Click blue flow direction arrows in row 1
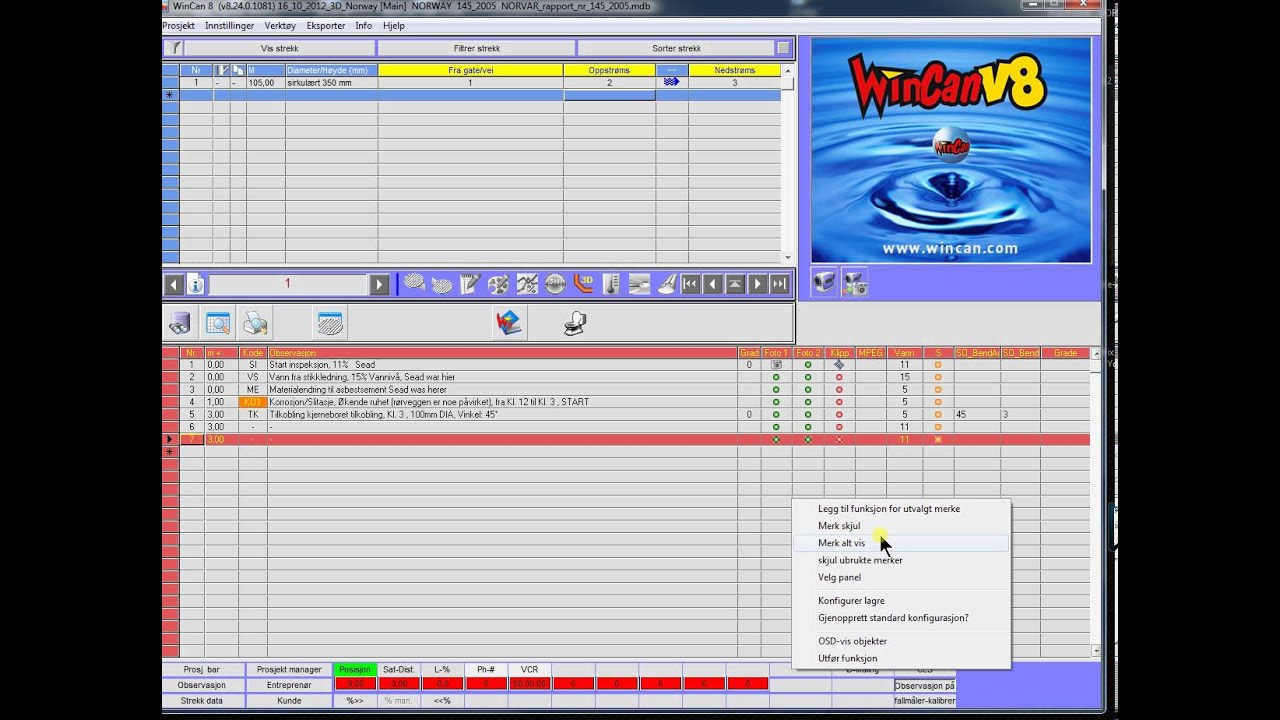 (671, 83)
